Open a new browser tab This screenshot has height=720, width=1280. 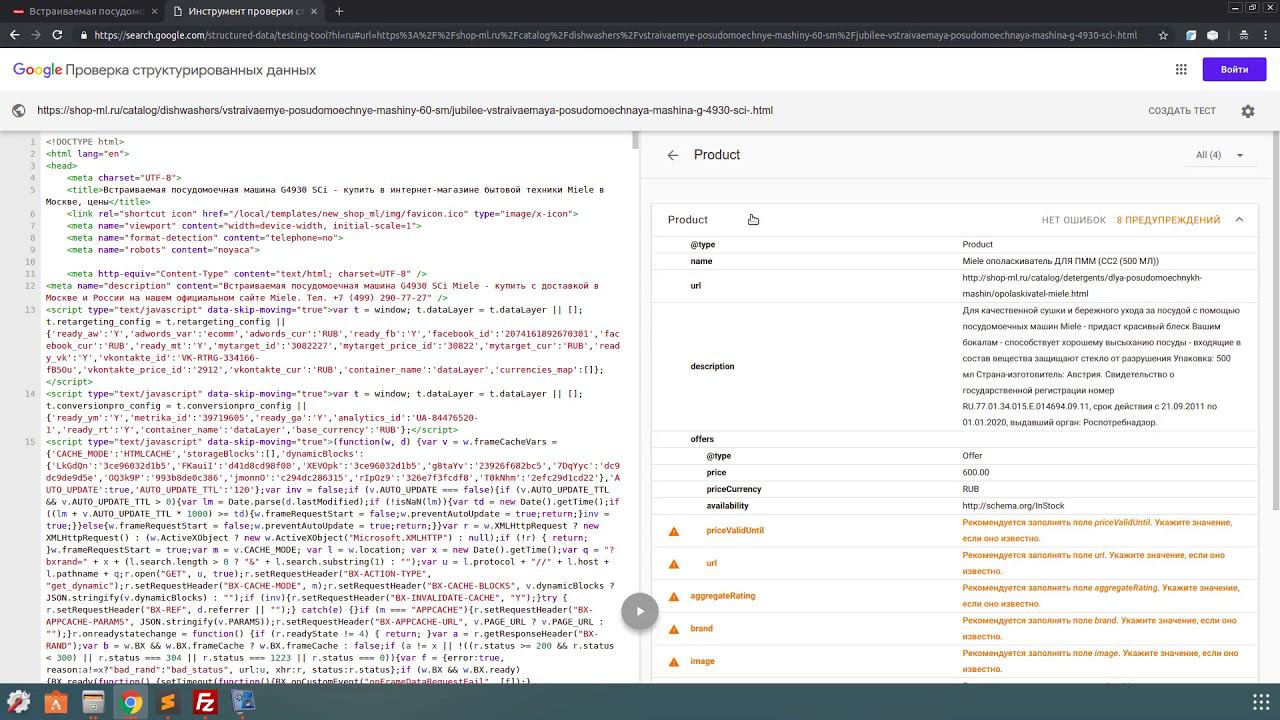coord(339,11)
